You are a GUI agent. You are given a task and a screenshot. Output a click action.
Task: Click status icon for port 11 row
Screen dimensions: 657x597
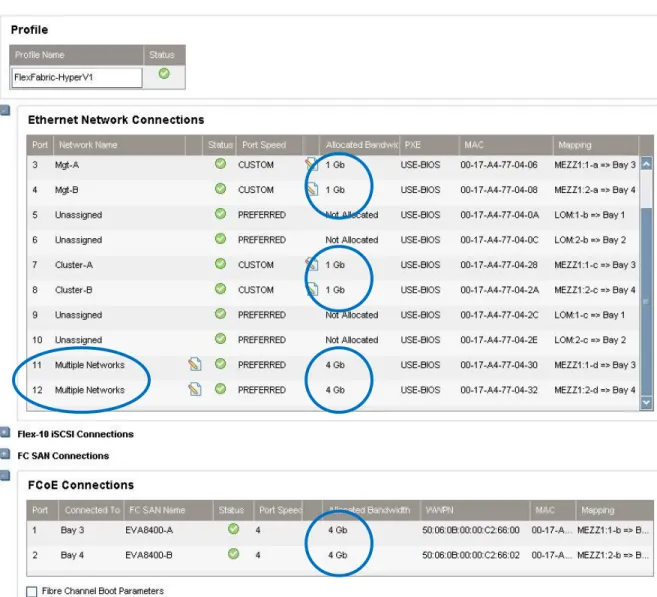[x=220, y=364]
